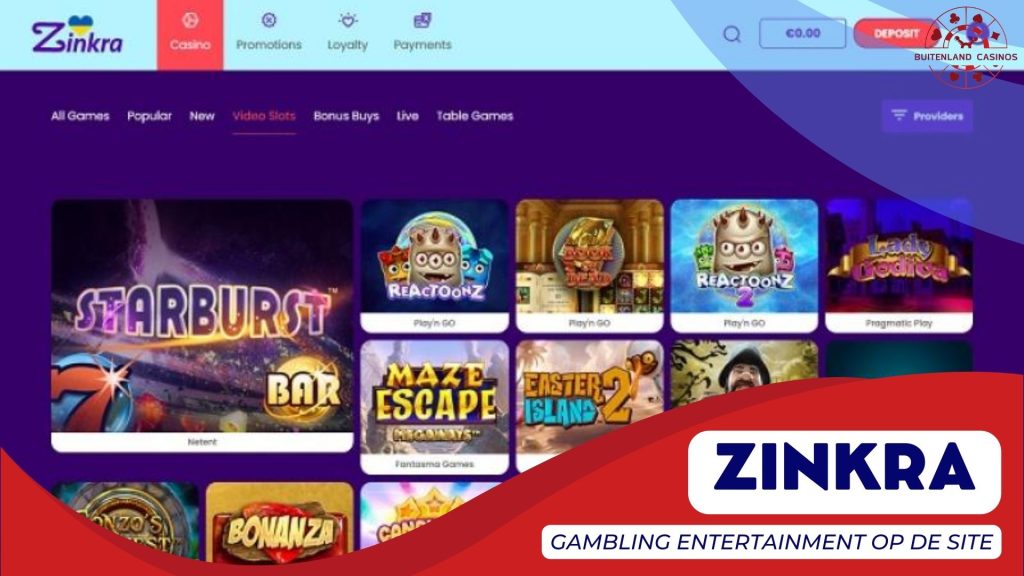This screenshot has height=576, width=1024.
Task: Click the Buitenland Casinos badge logo
Action: point(965,47)
